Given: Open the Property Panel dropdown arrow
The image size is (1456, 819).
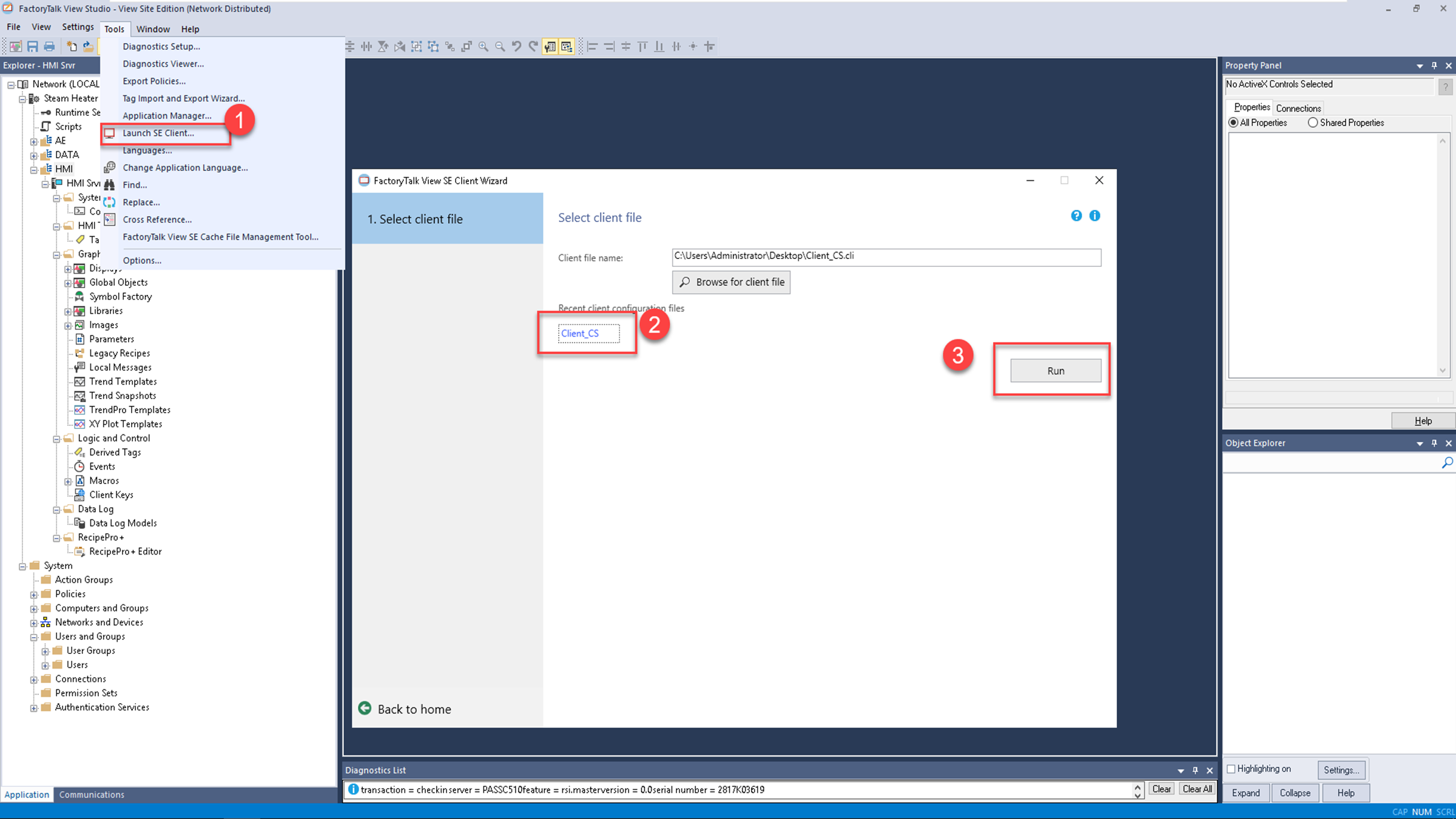Looking at the screenshot, I should [1420, 66].
